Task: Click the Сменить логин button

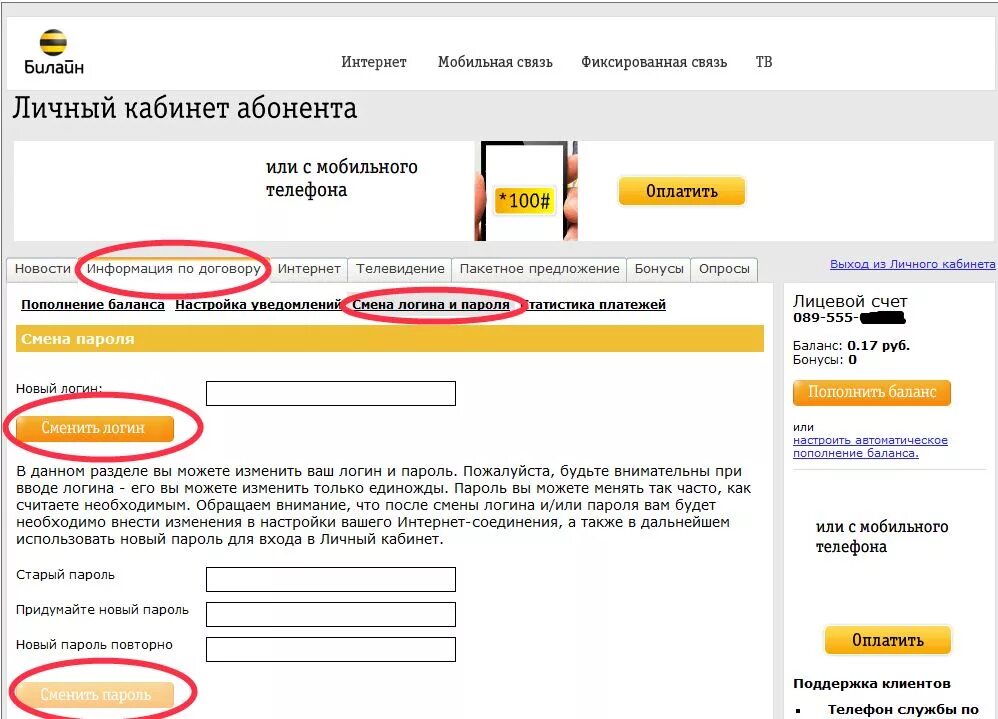Action: pyautogui.click(x=94, y=428)
